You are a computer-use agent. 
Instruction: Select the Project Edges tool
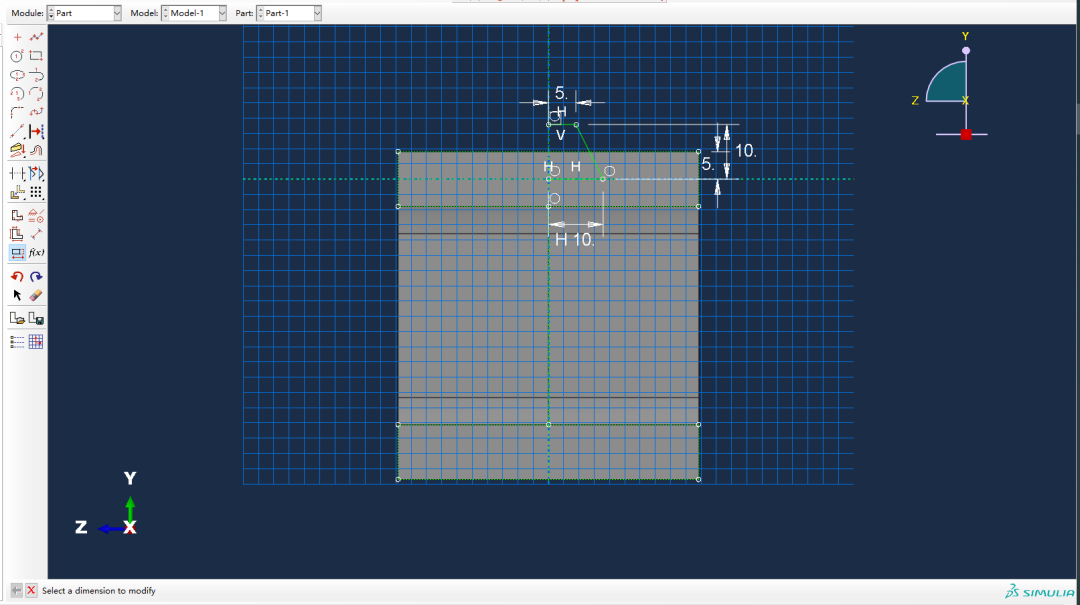pos(17,150)
